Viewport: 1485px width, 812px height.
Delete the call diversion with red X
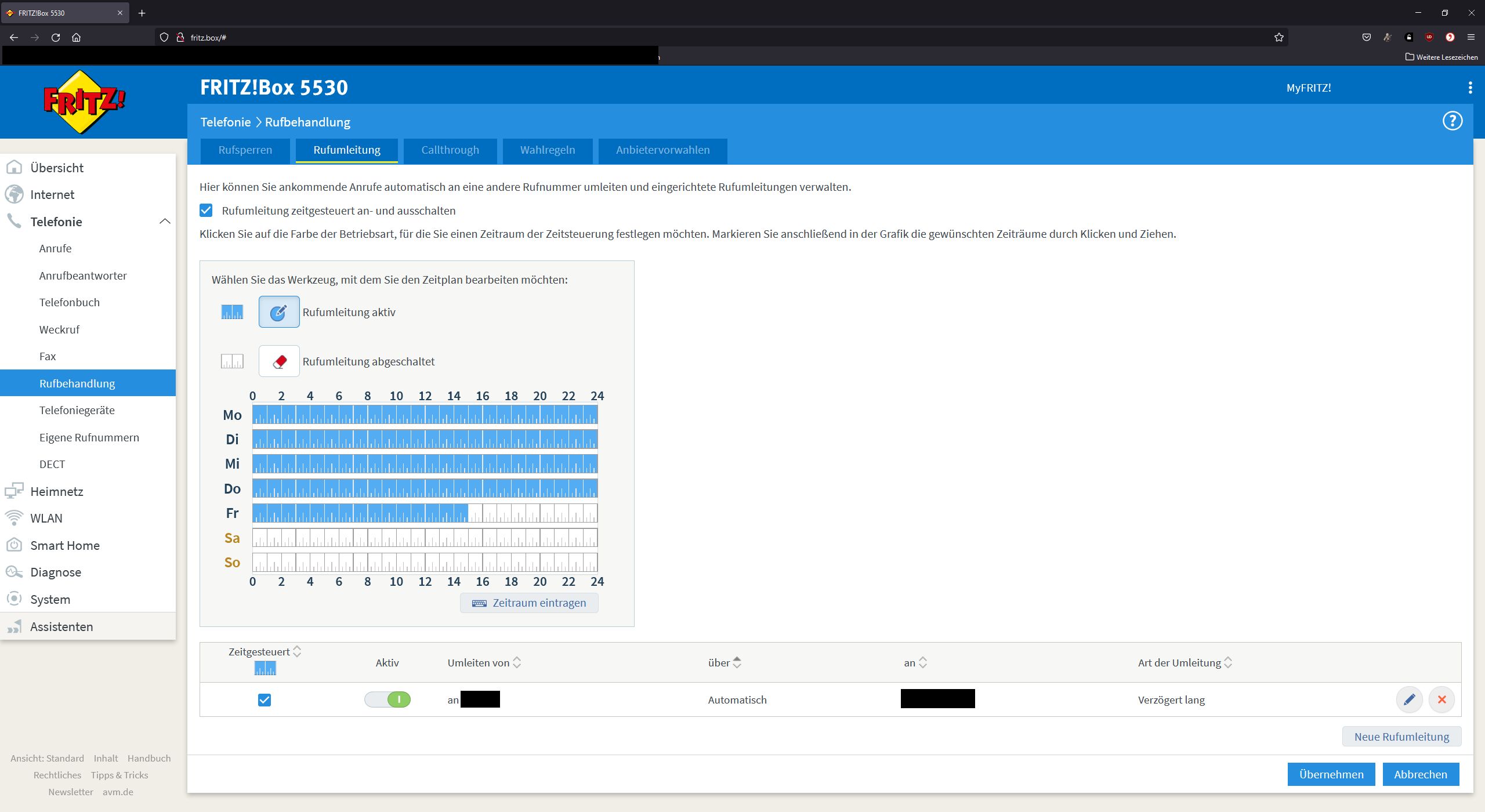pyautogui.click(x=1441, y=699)
